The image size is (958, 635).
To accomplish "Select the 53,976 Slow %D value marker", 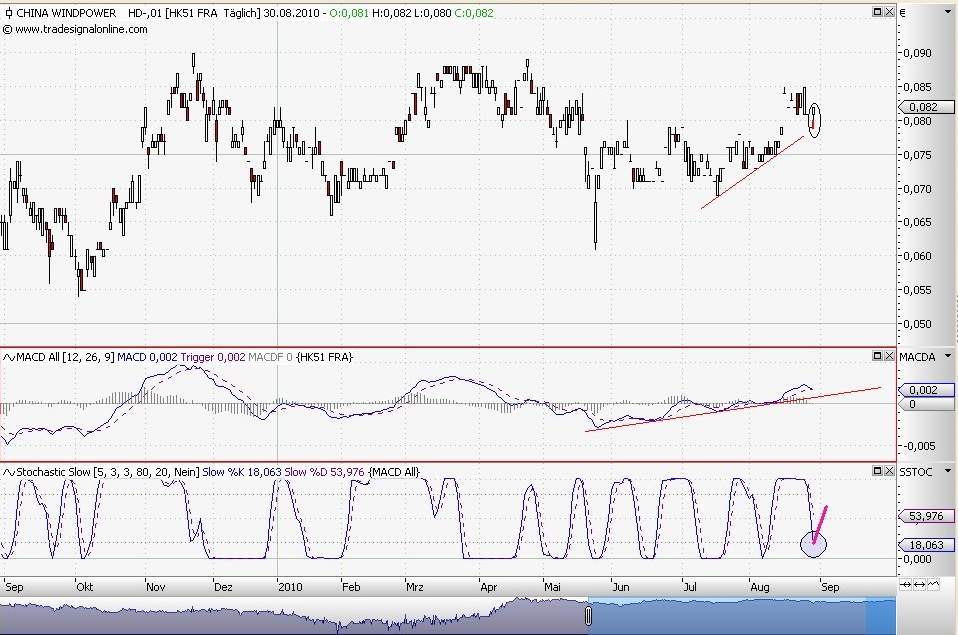I will point(926,516).
